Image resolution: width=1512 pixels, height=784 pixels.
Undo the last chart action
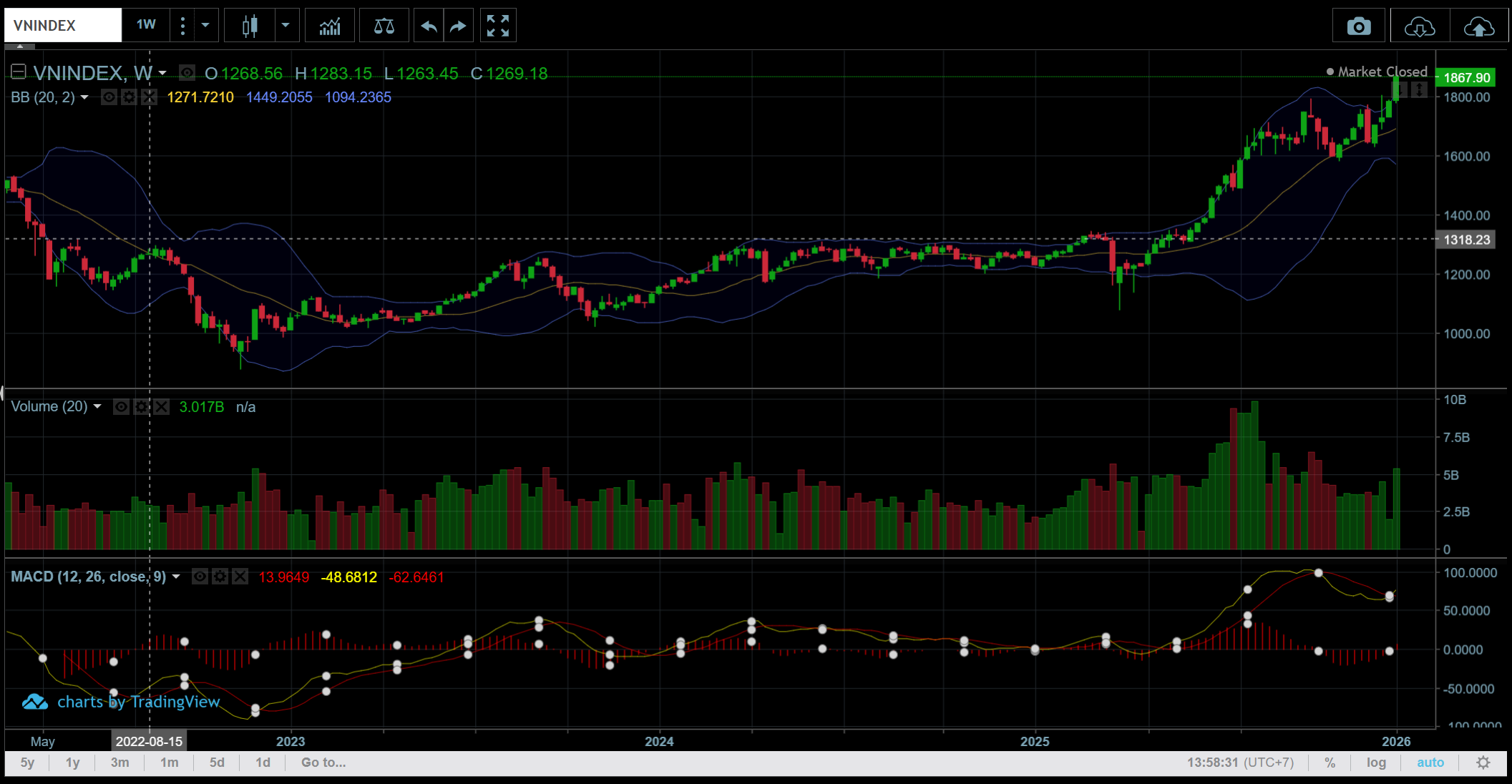(x=429, y=26)
